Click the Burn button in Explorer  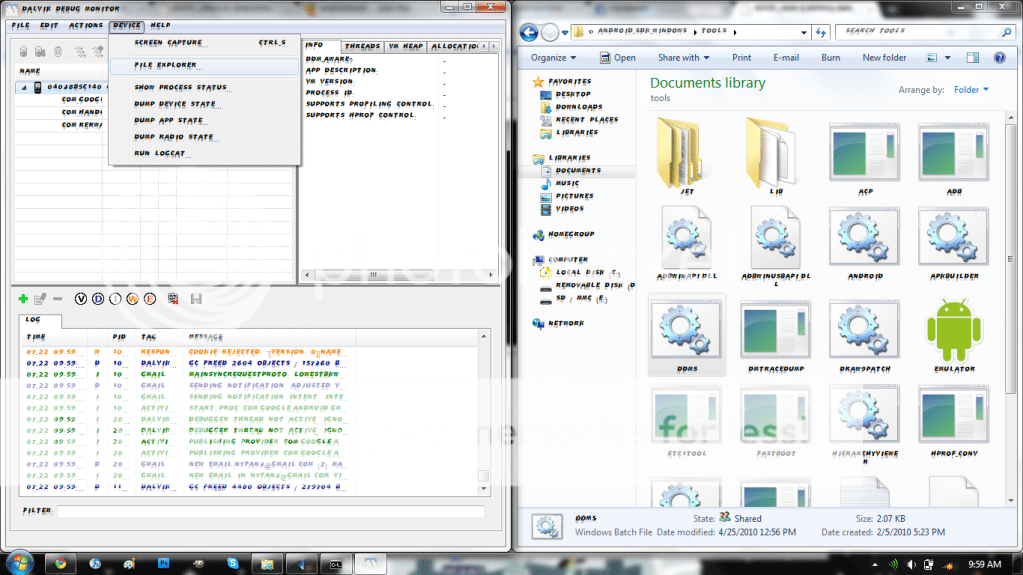tap(831, 57)
